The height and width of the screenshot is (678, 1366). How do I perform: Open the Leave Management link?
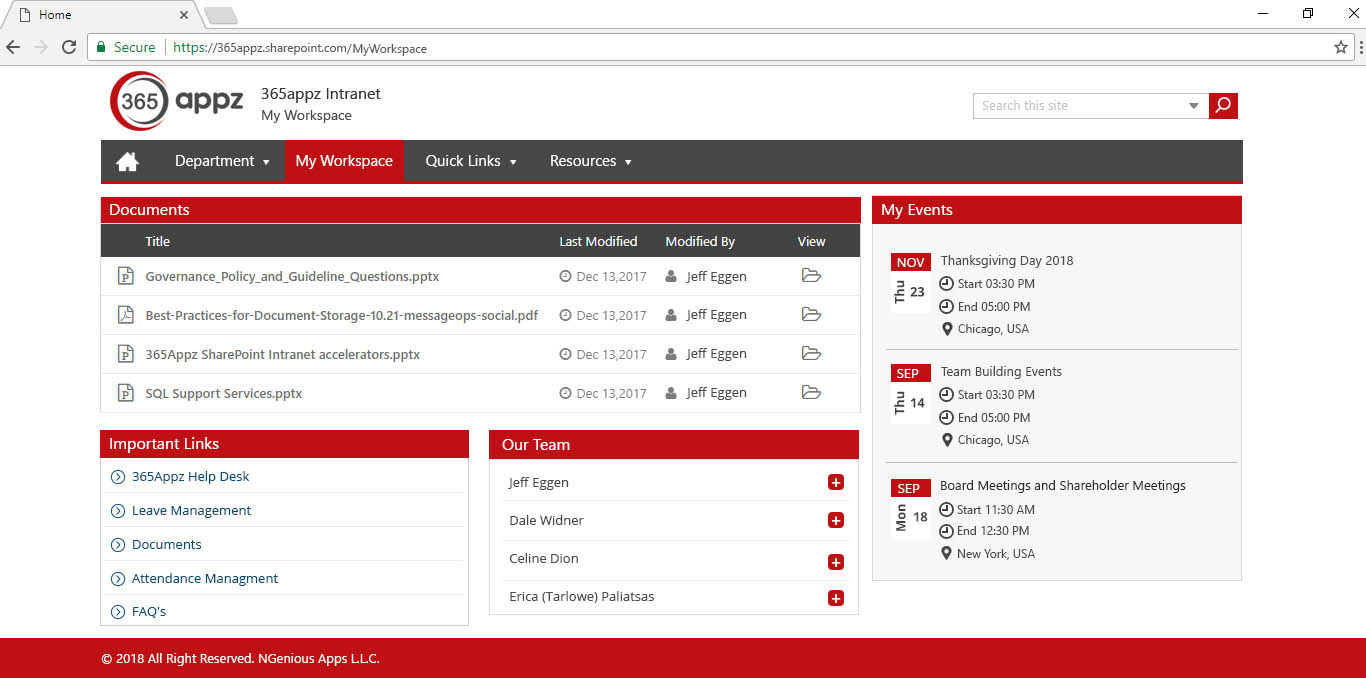192,511
